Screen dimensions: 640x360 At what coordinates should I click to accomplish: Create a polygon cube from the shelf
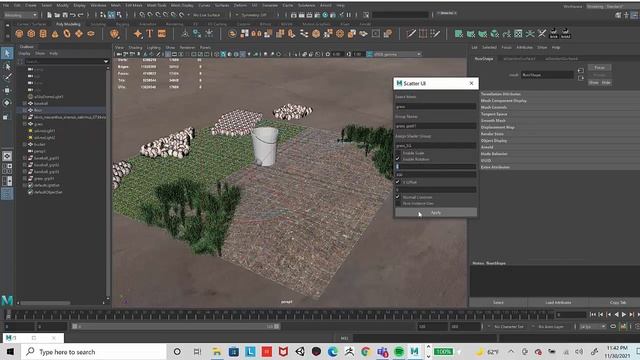pos(31,34)
